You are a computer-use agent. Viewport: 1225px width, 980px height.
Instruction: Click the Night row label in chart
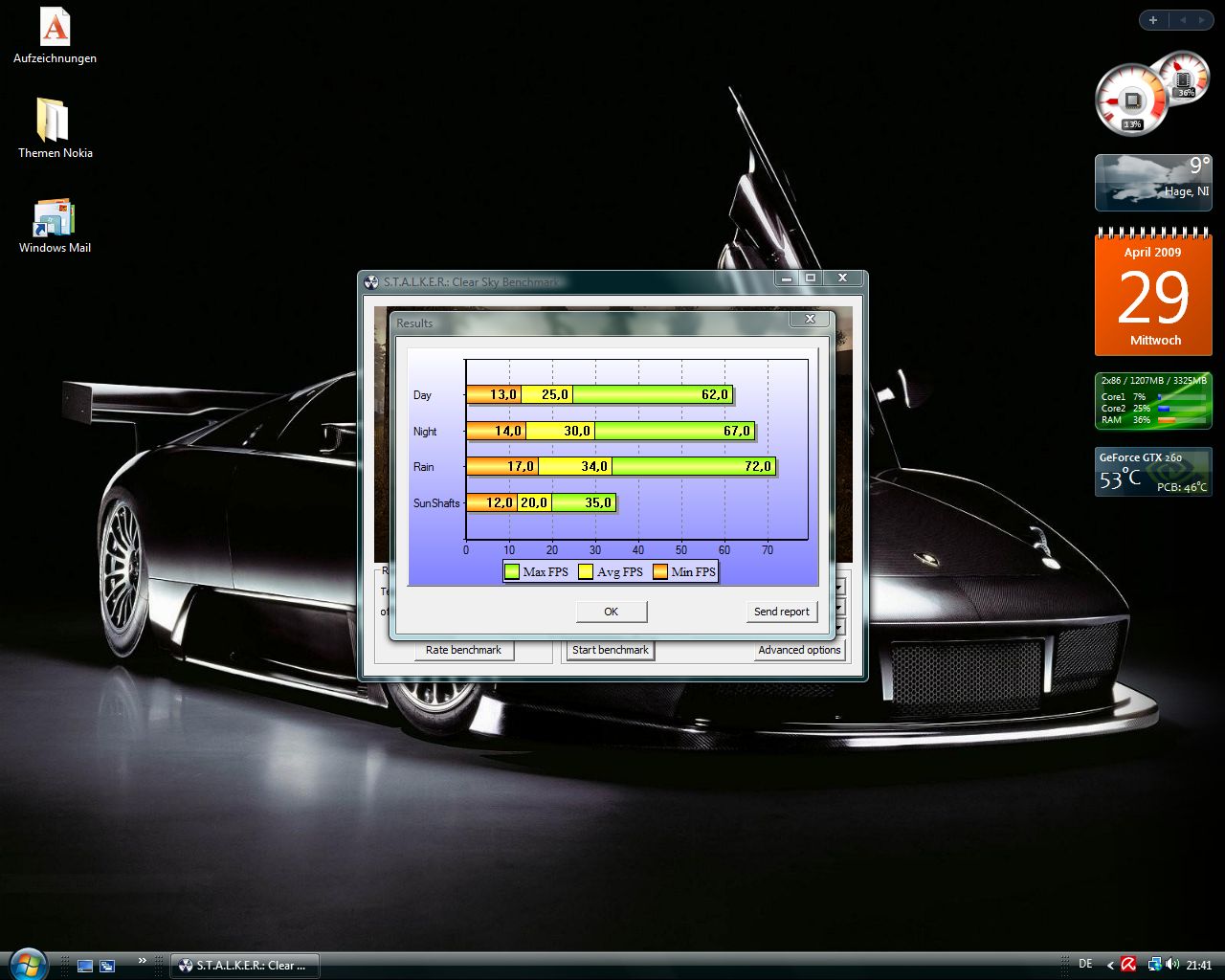[425, 432]
